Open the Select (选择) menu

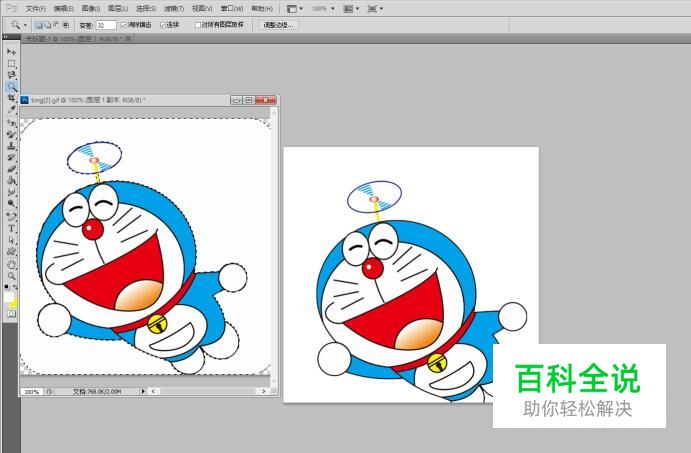(x=146, y=8)
